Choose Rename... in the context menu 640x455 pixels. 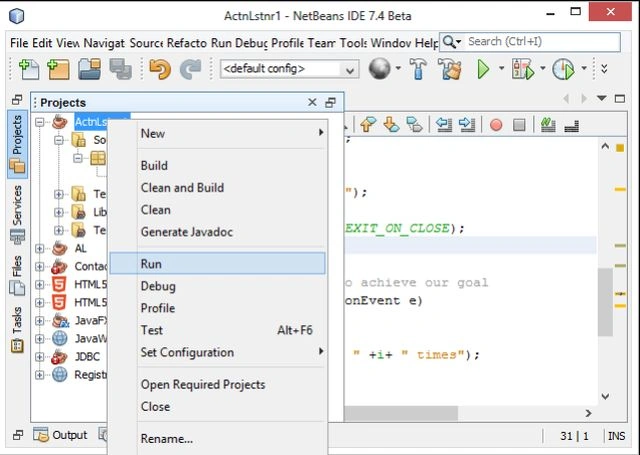pos(218,439)
